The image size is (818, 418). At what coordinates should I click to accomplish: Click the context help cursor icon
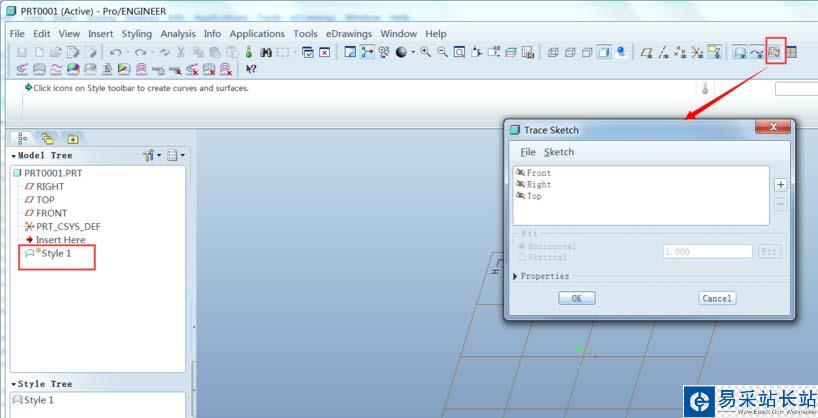click(x=251, y=69)
